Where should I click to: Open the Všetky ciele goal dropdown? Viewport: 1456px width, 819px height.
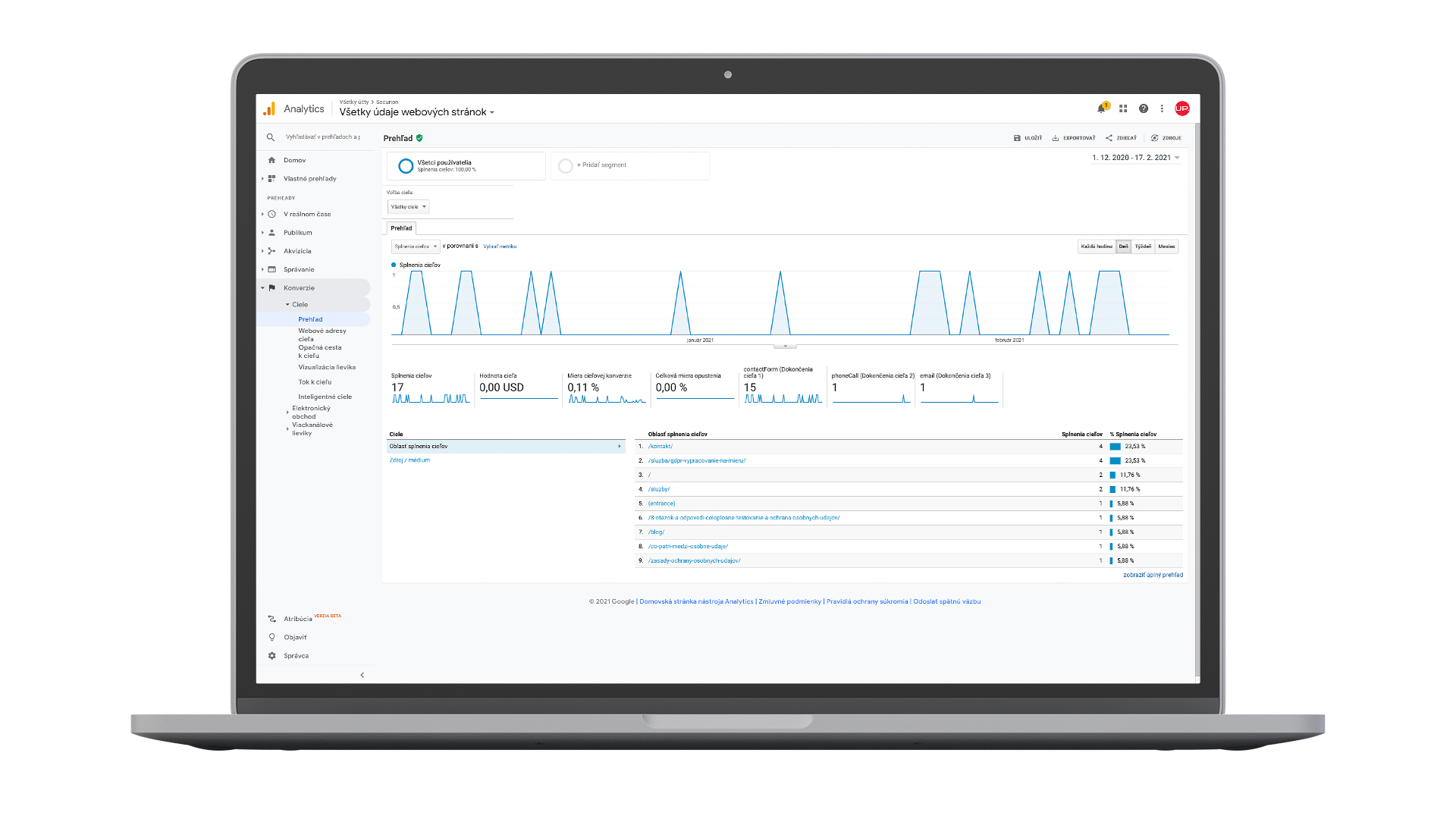coord(409,207)
